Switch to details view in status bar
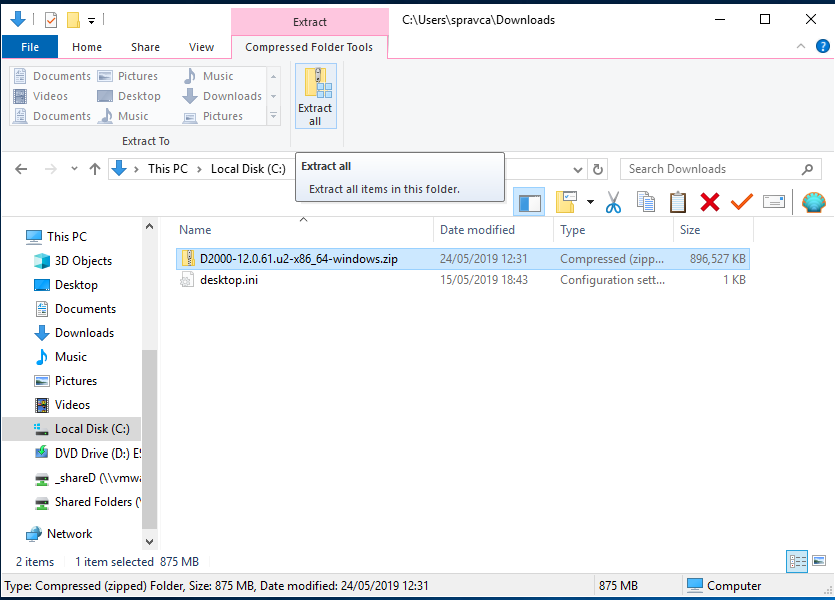Screen dimensions: 835x600 [798, 561]
